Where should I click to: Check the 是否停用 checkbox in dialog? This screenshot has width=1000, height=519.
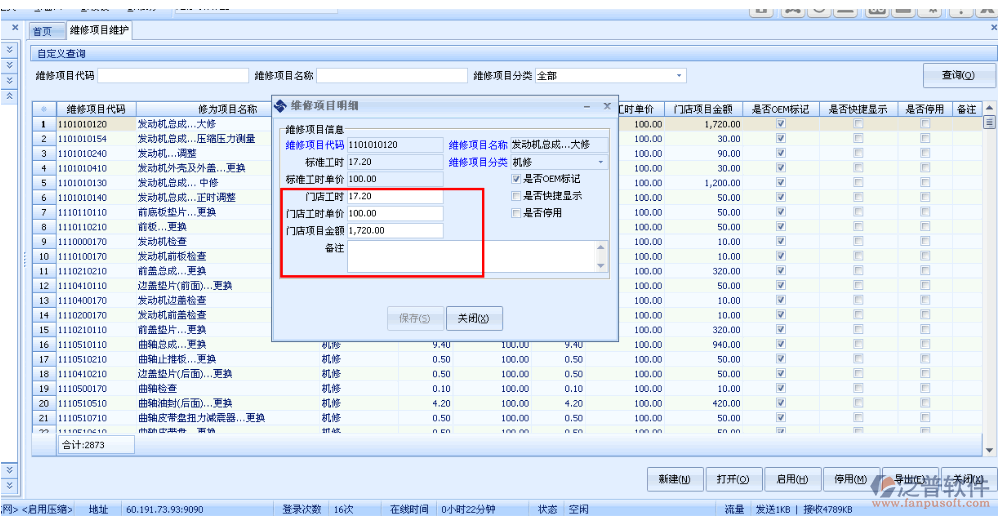pyautogui.click(x=516, y=213)
